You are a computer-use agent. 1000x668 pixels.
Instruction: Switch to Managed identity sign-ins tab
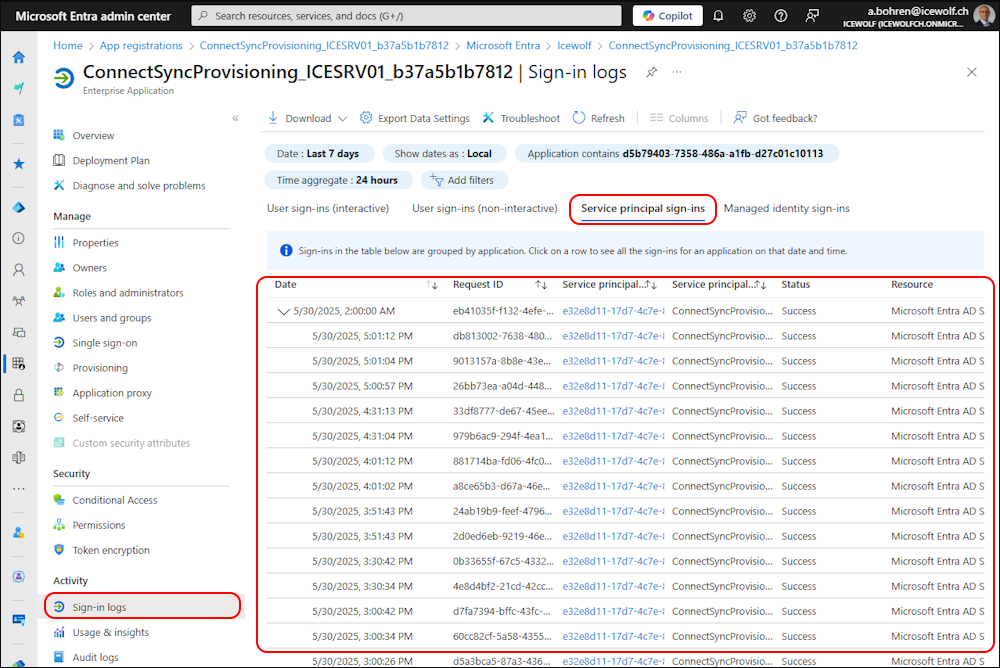click(x=786, y=209)
